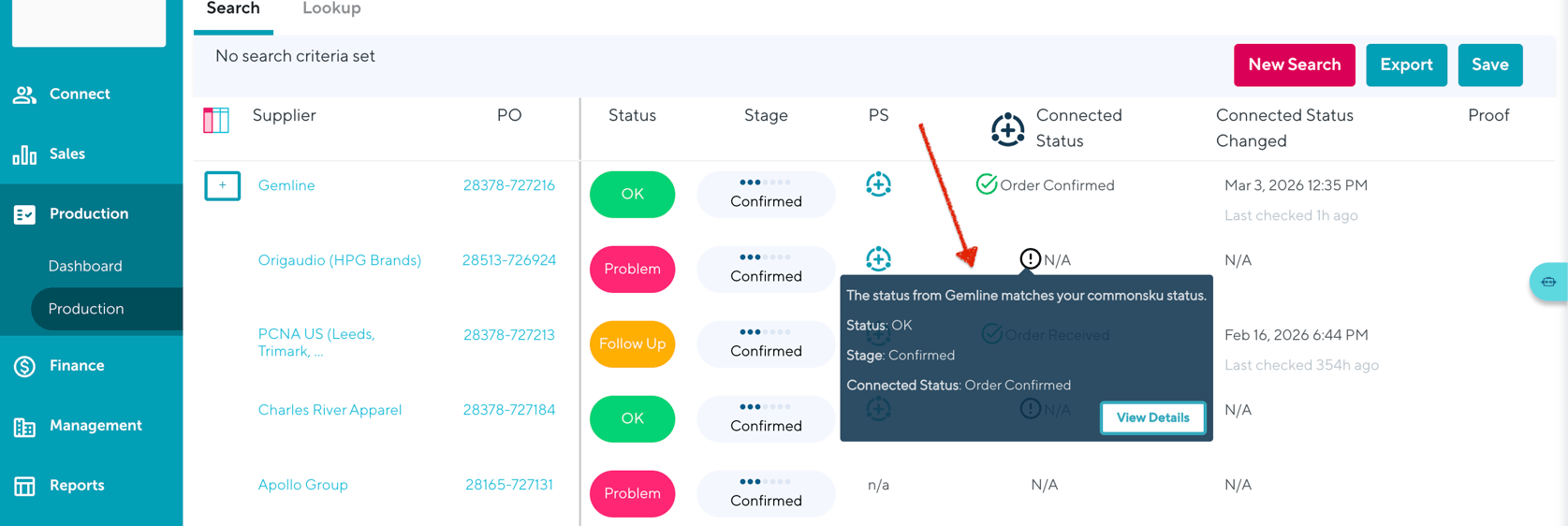Click the PS column header

[x=878, y=116]
